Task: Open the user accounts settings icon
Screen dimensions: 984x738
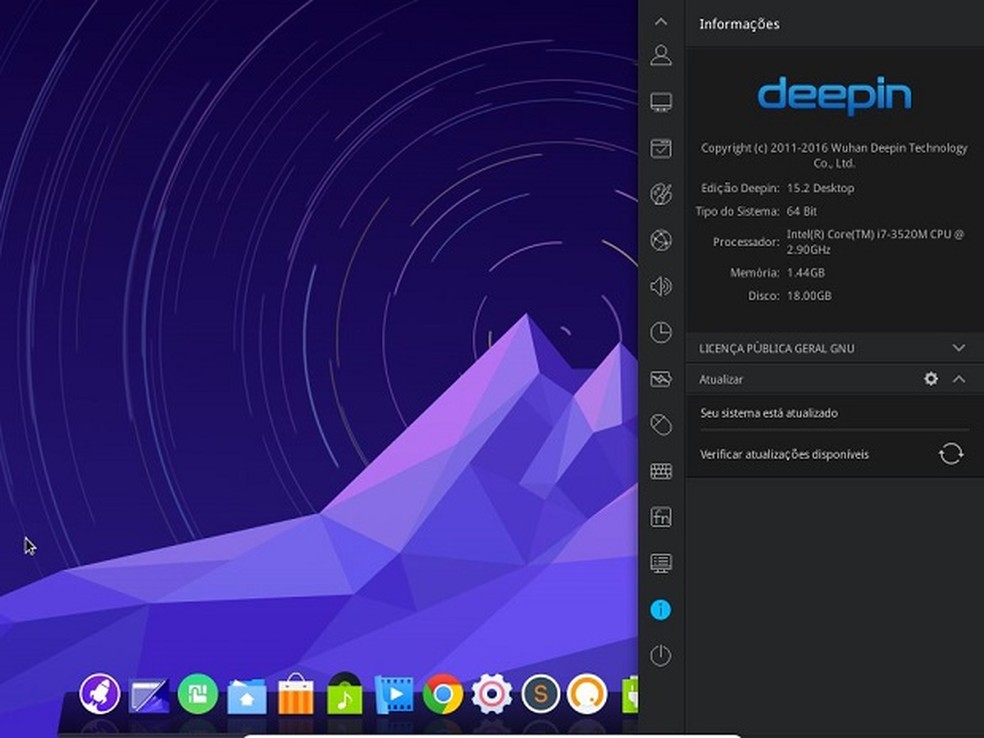Action: (661, 55)
